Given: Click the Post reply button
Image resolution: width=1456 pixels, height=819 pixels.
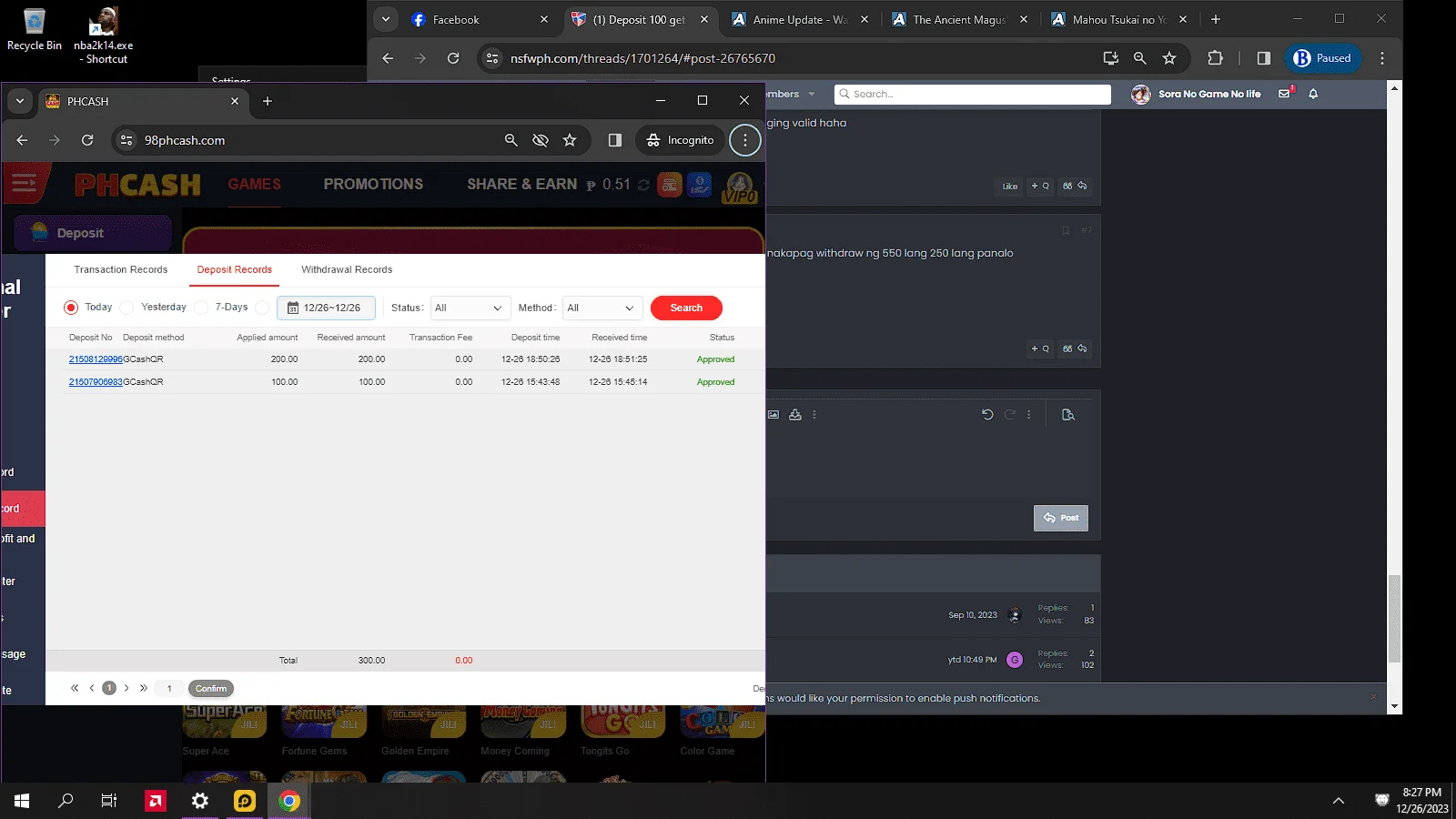Looking at the screenshot, I should [x=1061, y=518].
